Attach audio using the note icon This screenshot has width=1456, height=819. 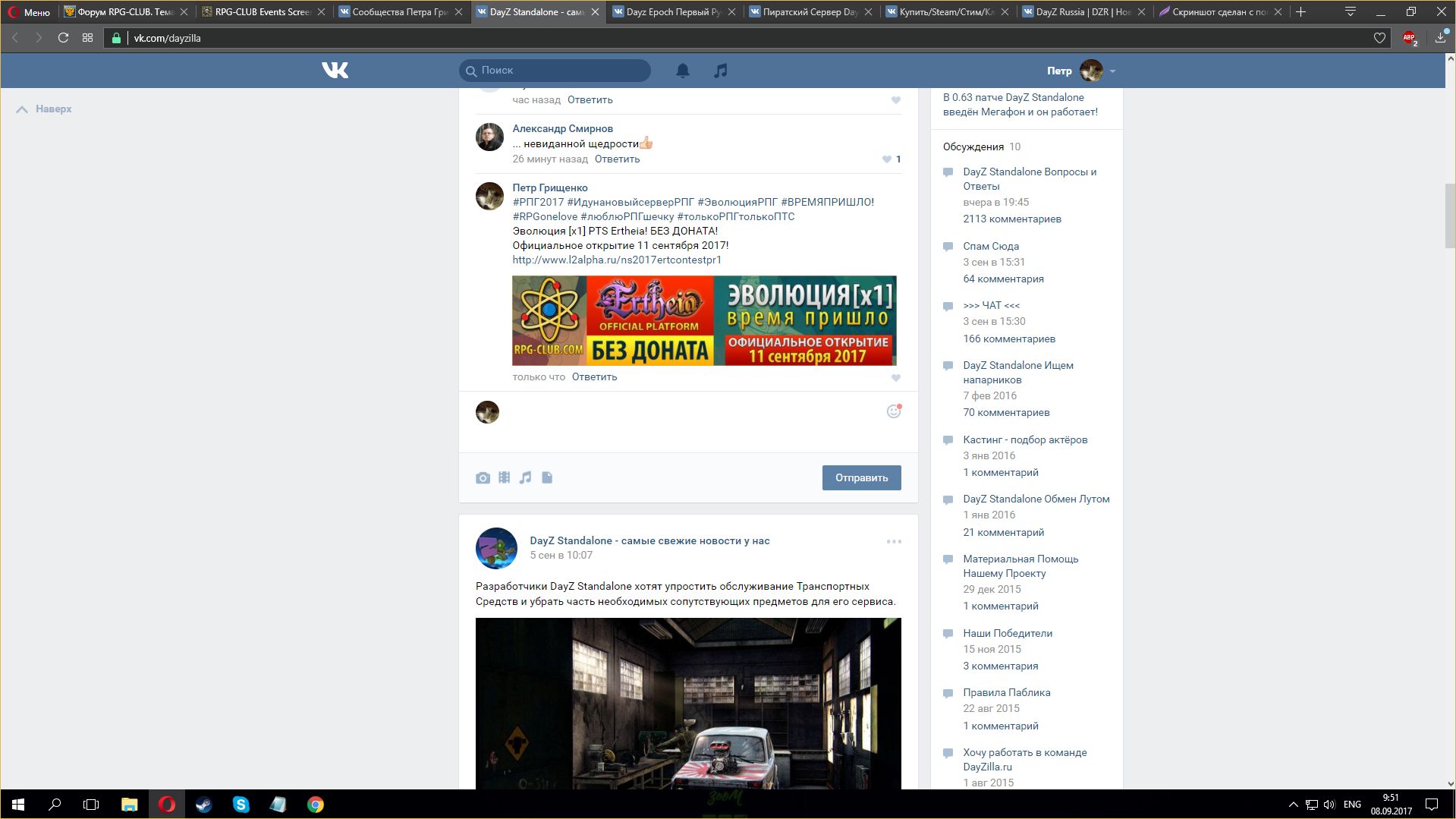[525, 477]
